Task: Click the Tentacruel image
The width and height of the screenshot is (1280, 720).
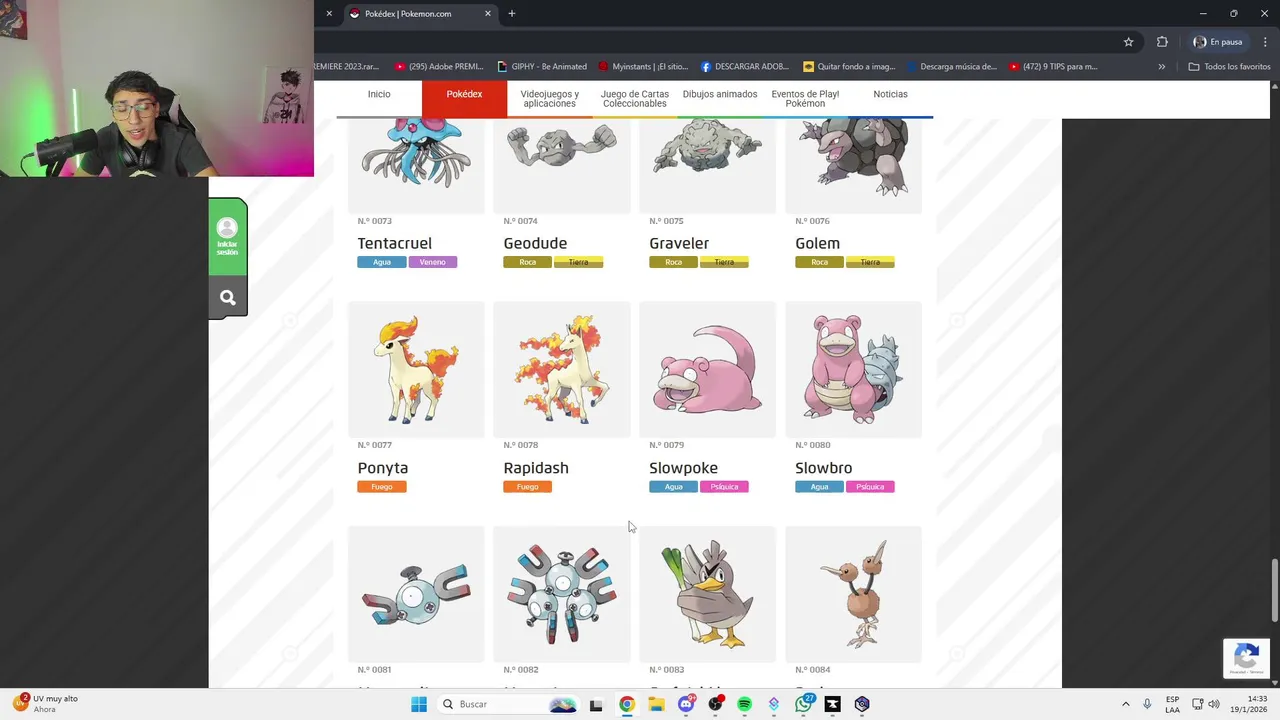Action: [416, 165]
